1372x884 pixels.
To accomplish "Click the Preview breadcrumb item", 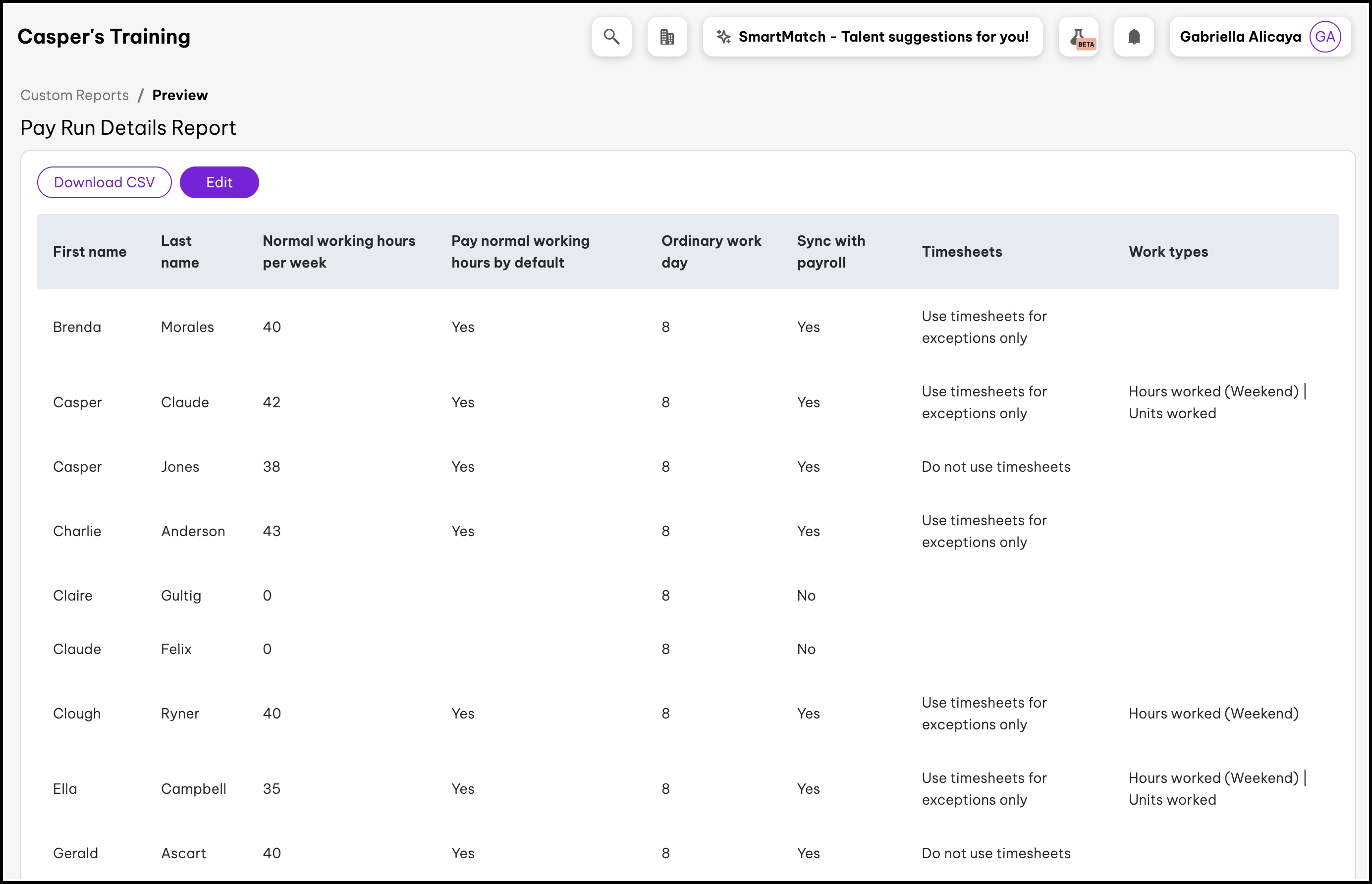I will point(179,95).
